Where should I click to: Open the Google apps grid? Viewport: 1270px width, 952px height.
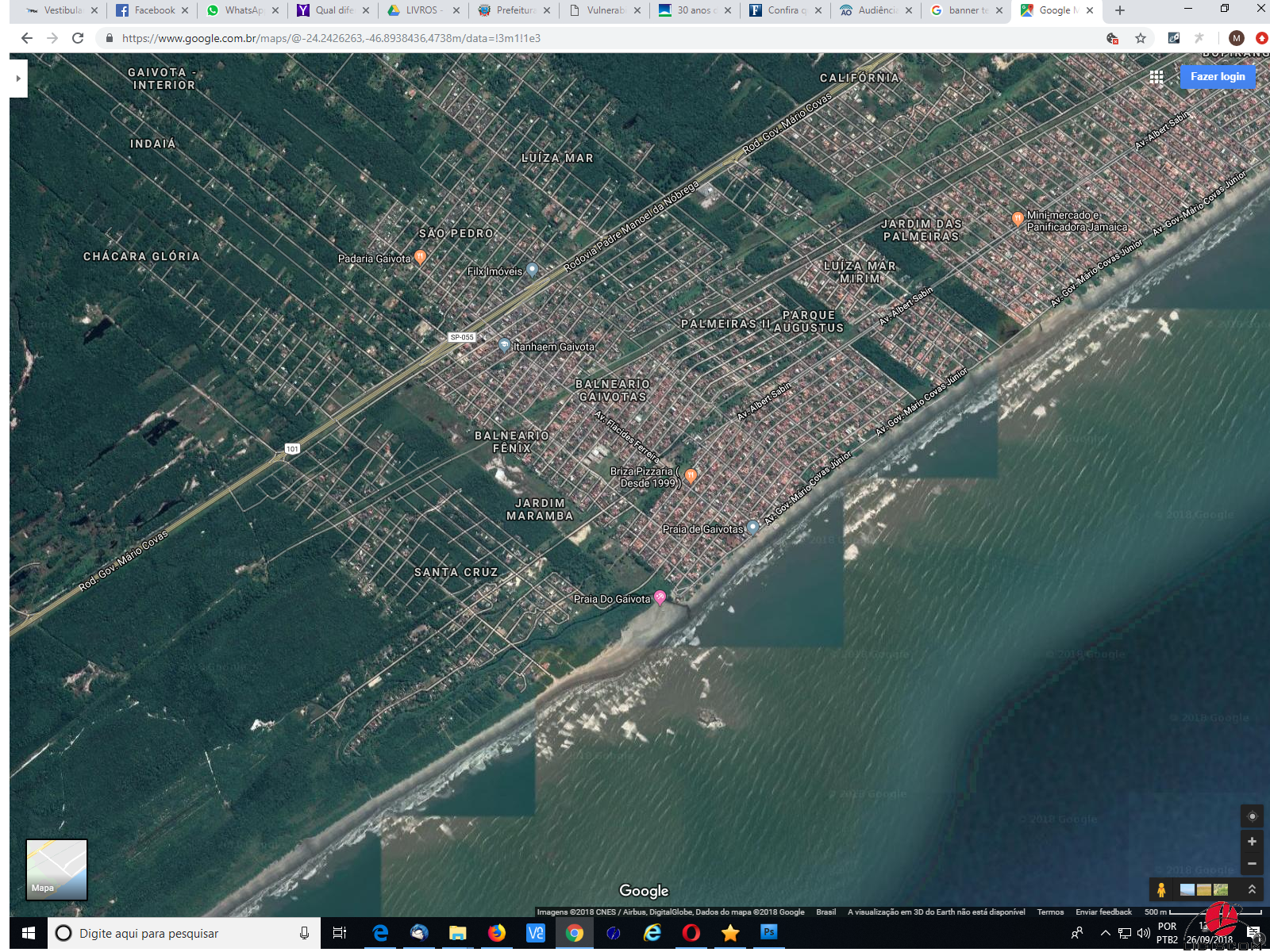click(1156, 77)
